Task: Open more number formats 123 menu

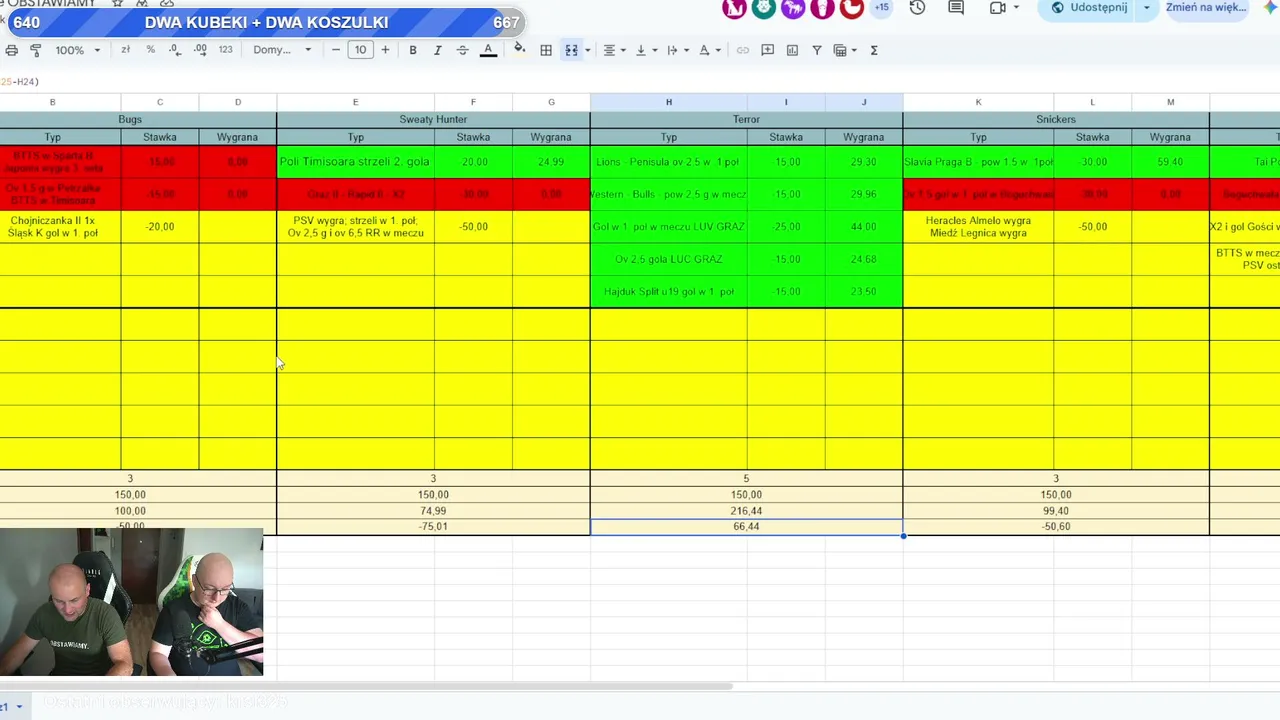Action: click(x=225, y=50)
